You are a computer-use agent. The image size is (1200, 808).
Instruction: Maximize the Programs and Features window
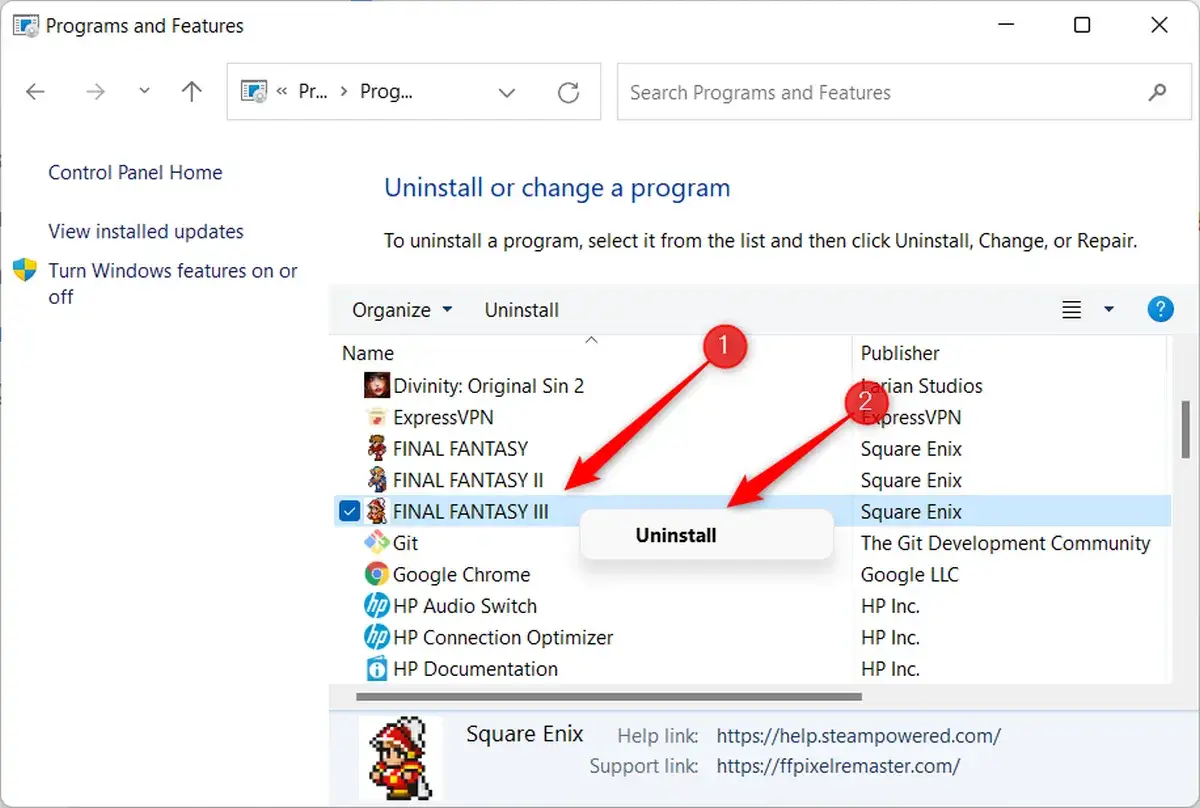1082,26
